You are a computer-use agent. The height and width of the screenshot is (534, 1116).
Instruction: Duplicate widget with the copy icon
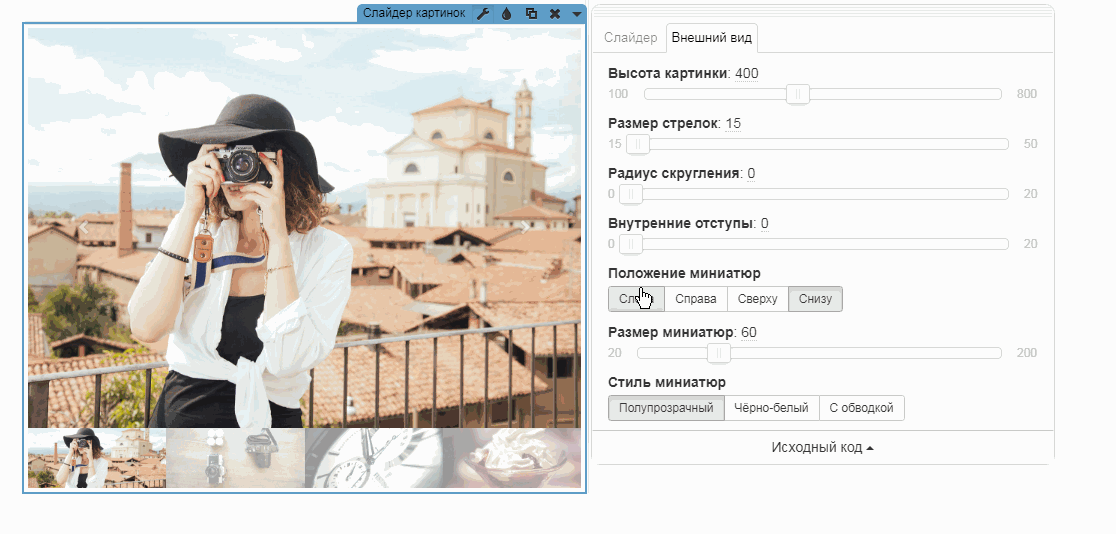(x=531, y=13)
